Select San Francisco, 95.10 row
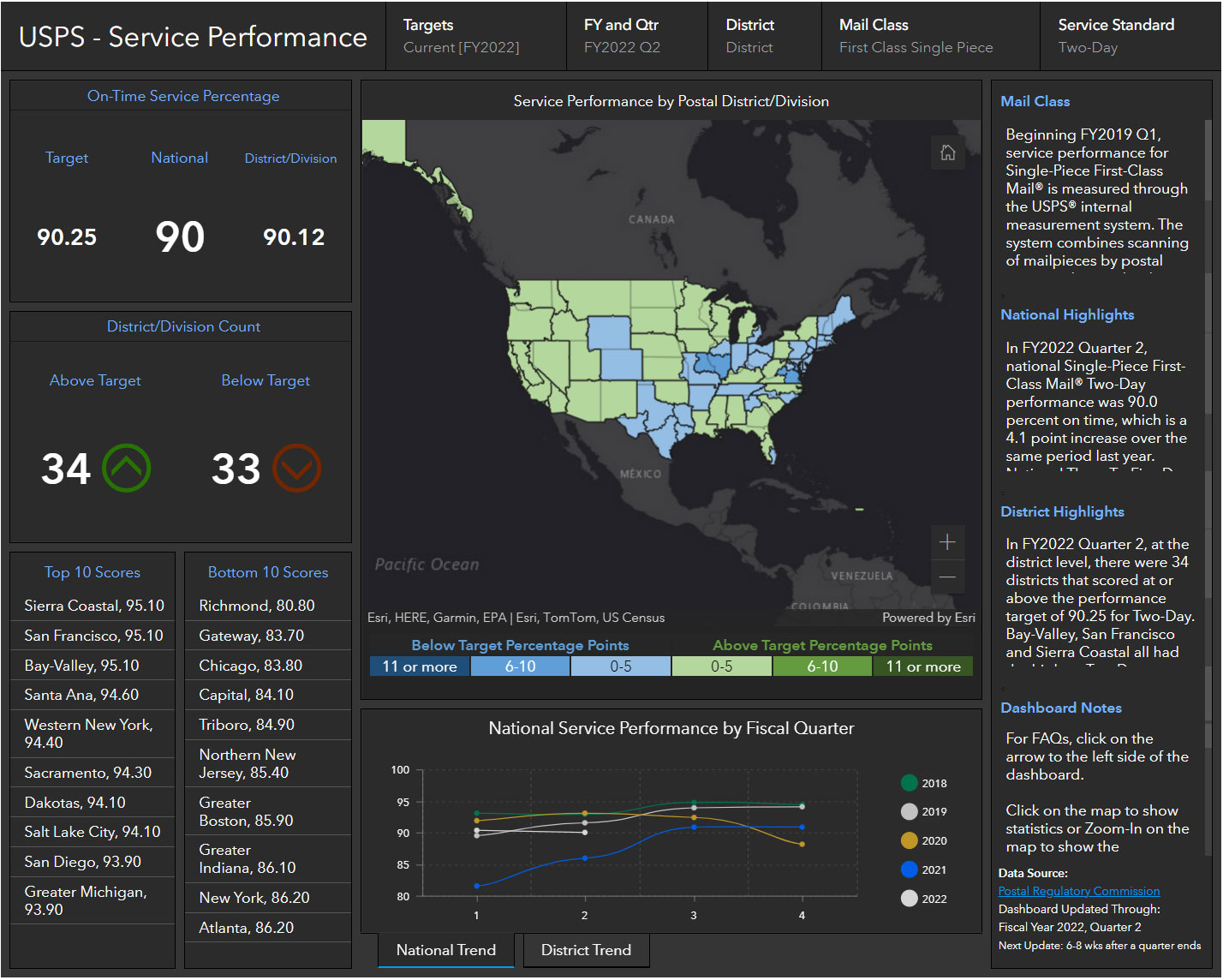The width and height of the screenshot is (1223, 980). [x=92, y=636]
